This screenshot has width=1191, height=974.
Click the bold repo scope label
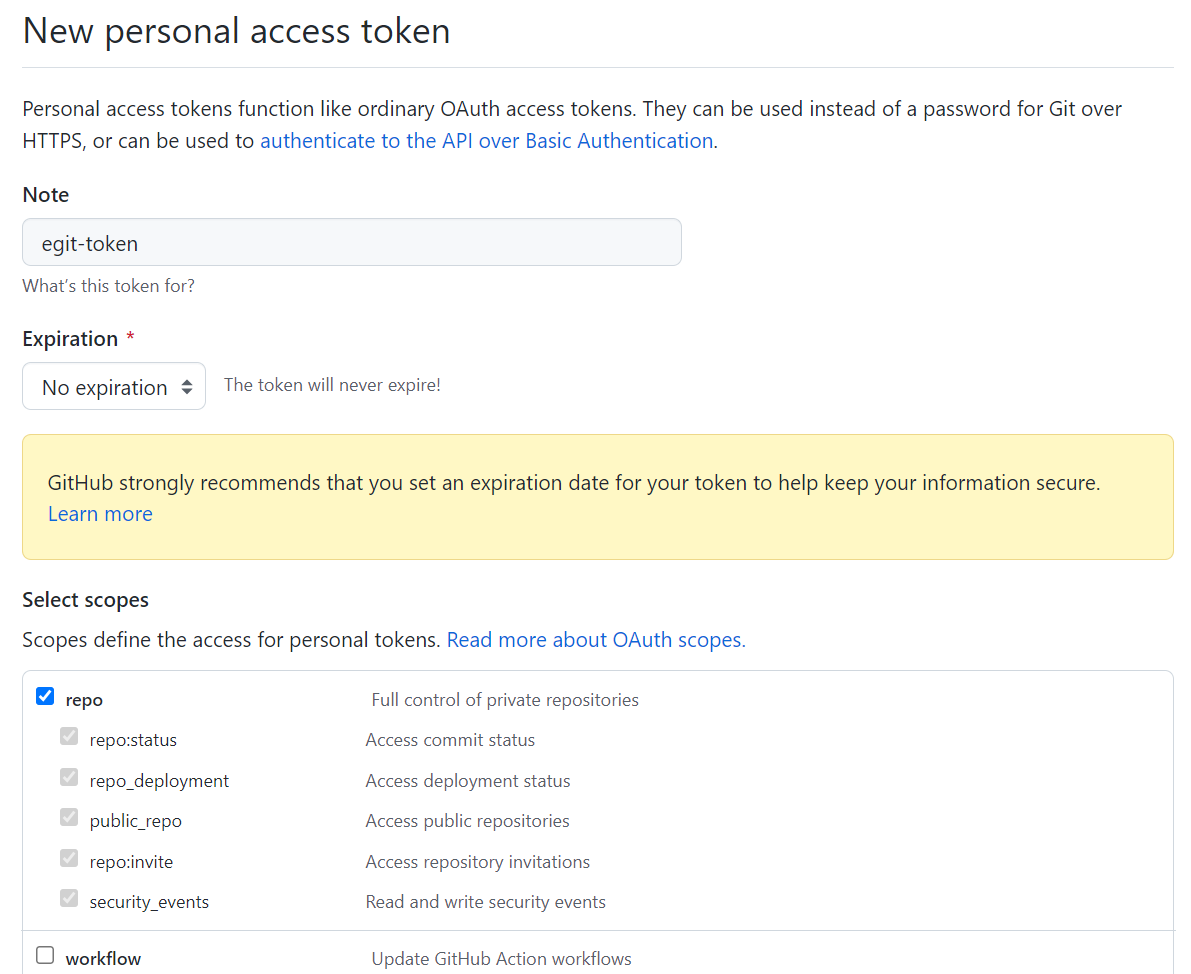pos(84,700)
